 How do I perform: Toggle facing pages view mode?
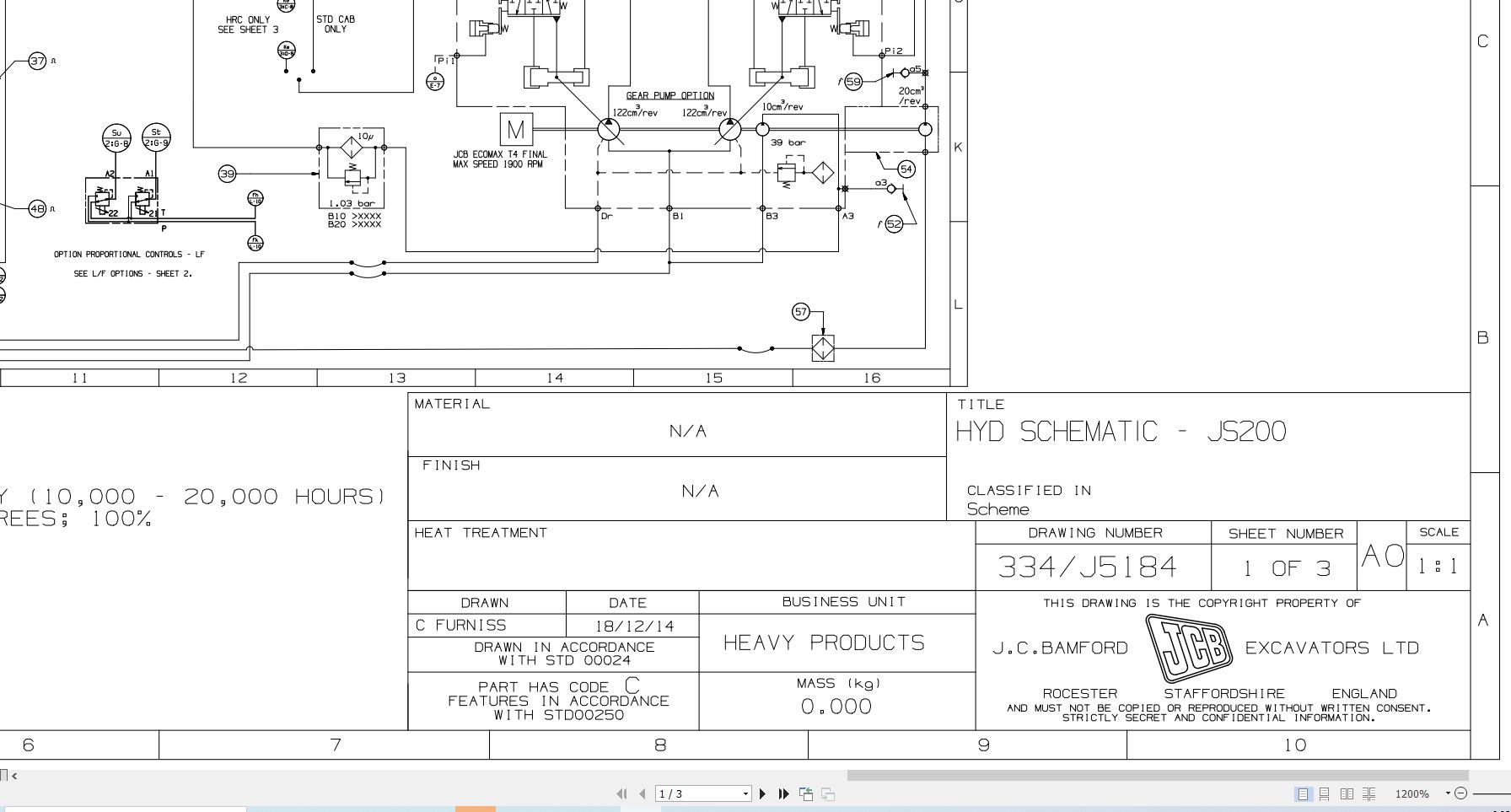pyautogui.click(x=1347, y=793)
